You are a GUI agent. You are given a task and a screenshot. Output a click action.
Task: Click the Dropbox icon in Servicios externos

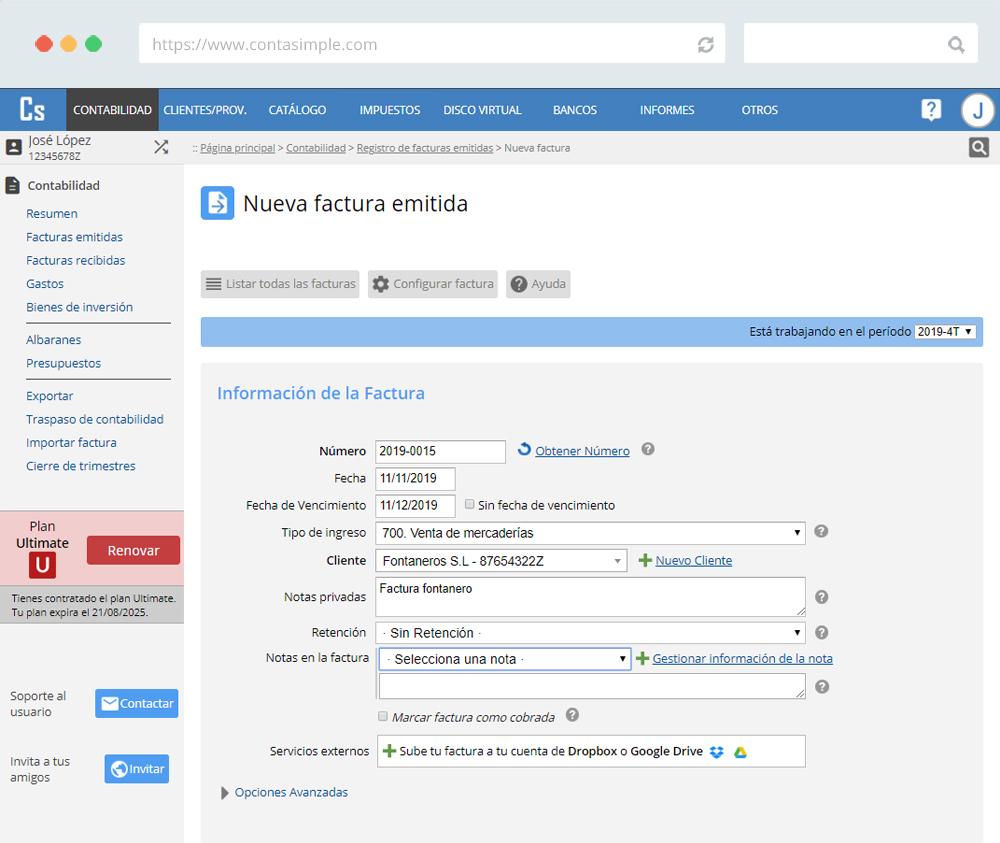(716, 751)
